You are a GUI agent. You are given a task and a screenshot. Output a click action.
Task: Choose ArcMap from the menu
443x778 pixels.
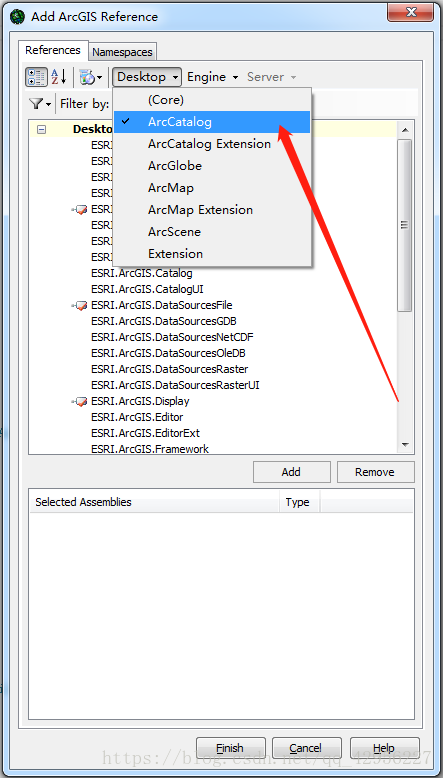212,188
